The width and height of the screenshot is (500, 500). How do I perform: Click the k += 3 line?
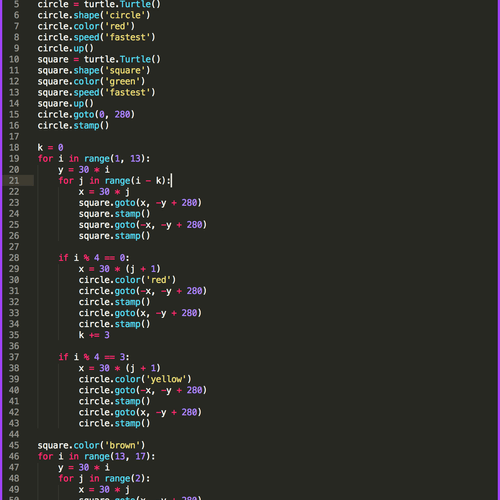[x=94, y=335]
